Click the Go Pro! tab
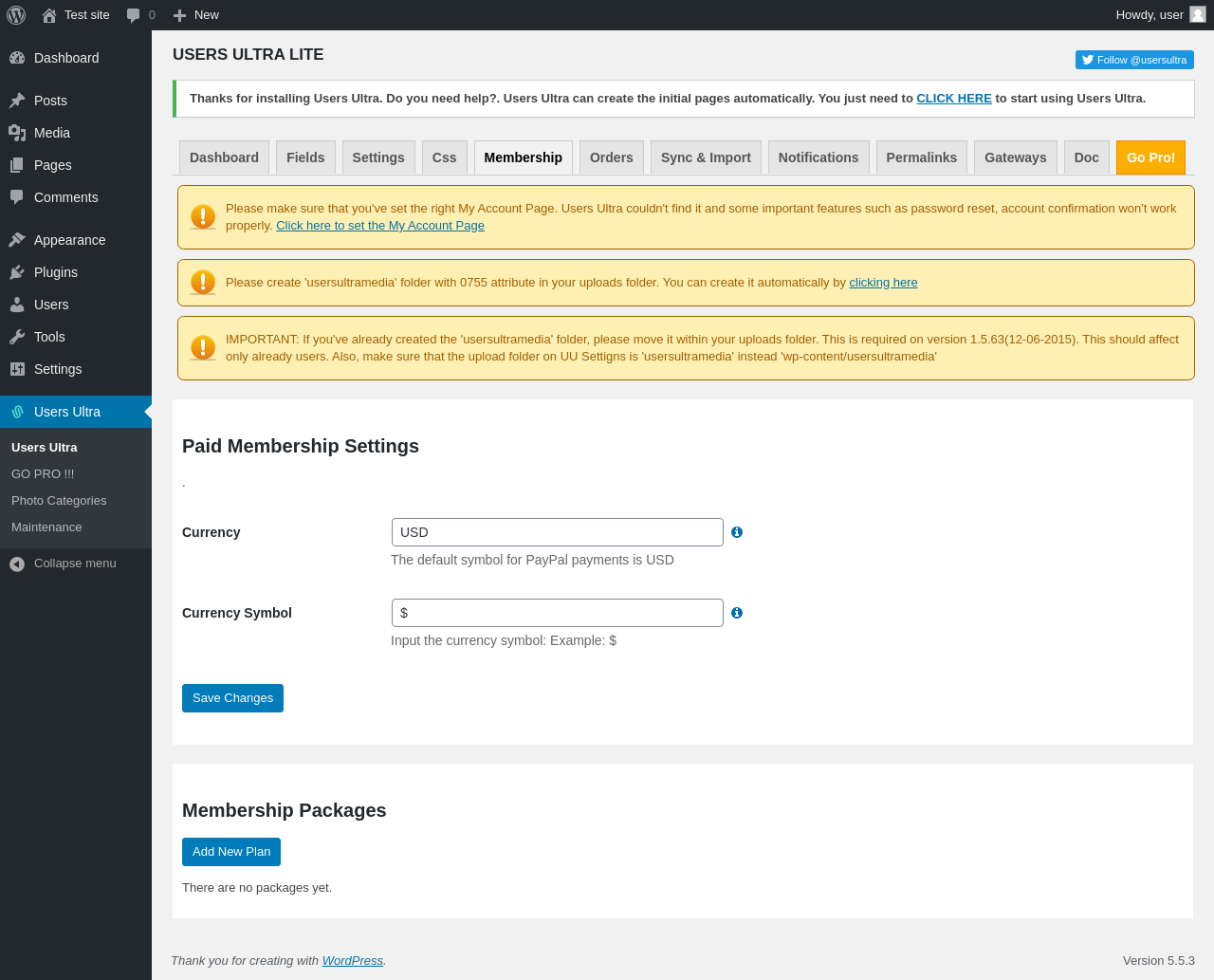 point(1150,157)
